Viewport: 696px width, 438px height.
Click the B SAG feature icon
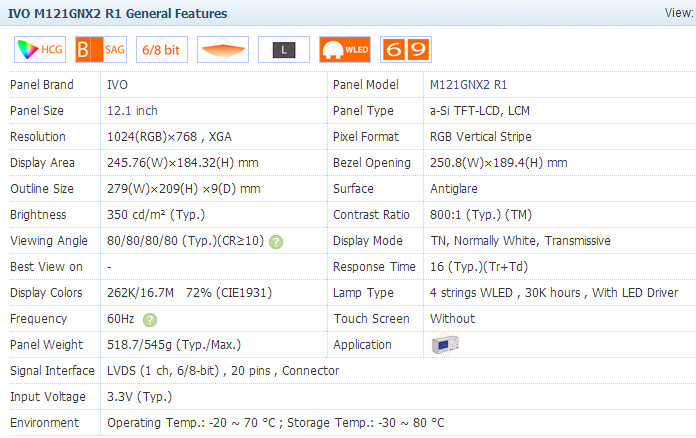(x=101, y=49)
